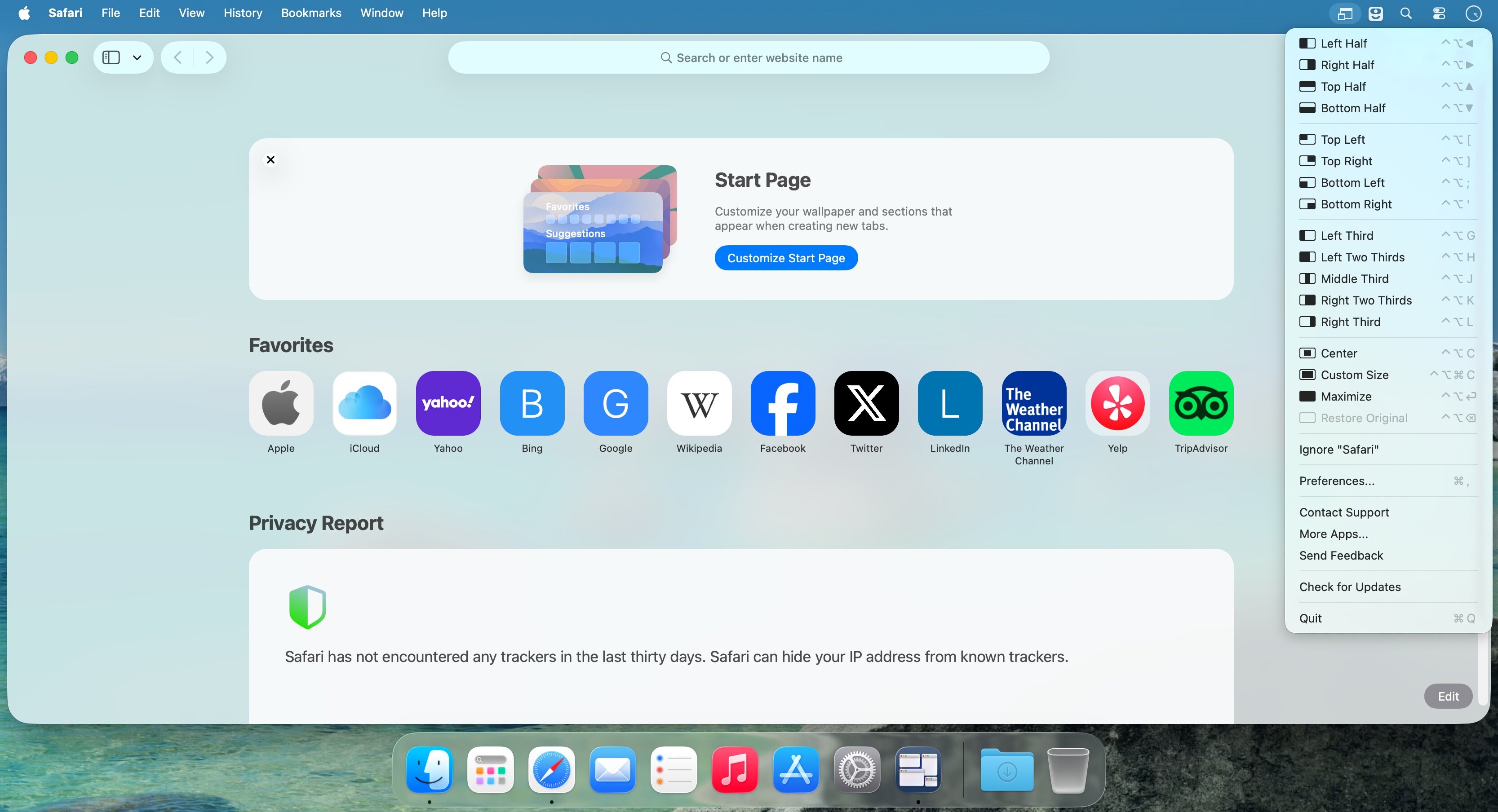Choose Maximize in the Rectangle menu
1498x812 pixels.
tap(1346, 397)
